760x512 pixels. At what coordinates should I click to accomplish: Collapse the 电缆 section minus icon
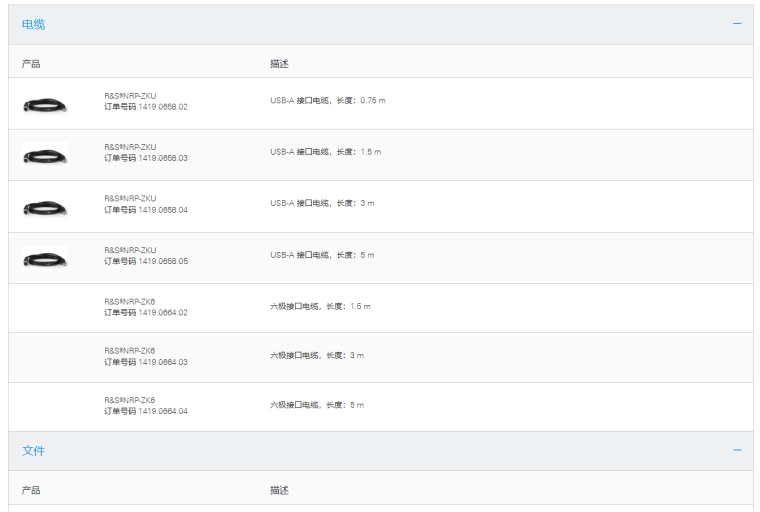[737, 24]
